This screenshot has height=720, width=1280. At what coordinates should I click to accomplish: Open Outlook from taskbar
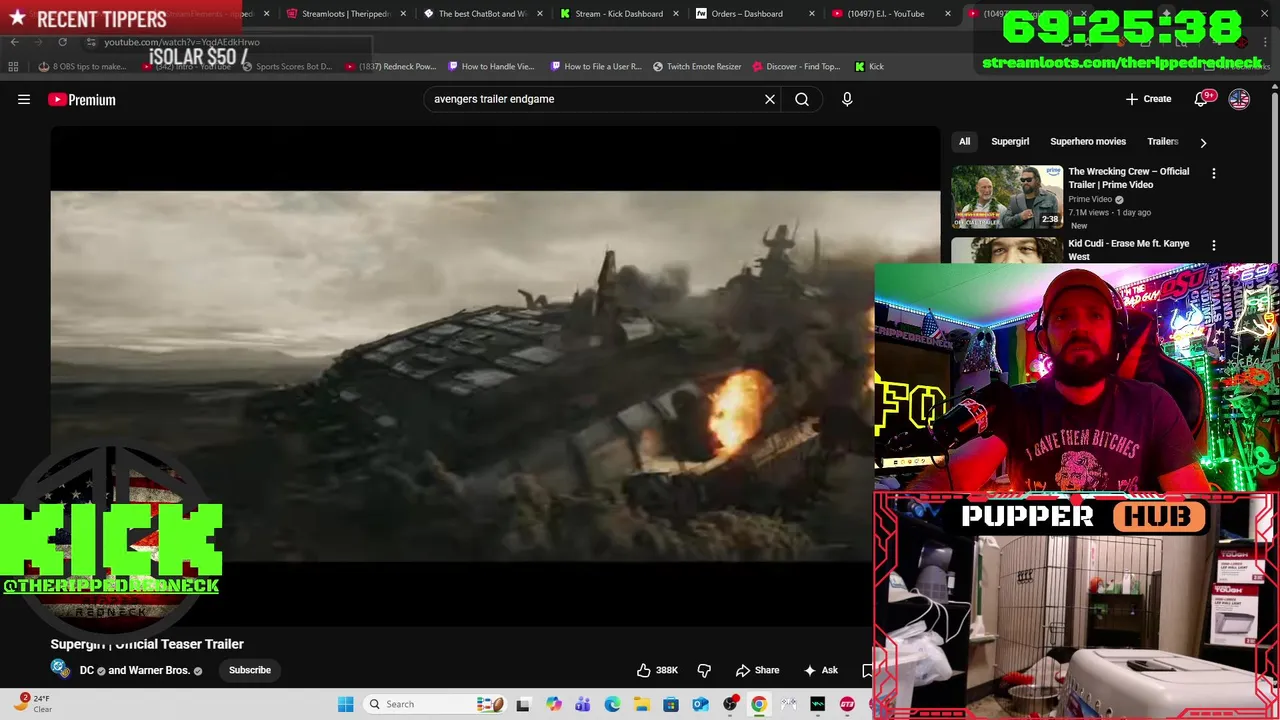tap(700, 704)
